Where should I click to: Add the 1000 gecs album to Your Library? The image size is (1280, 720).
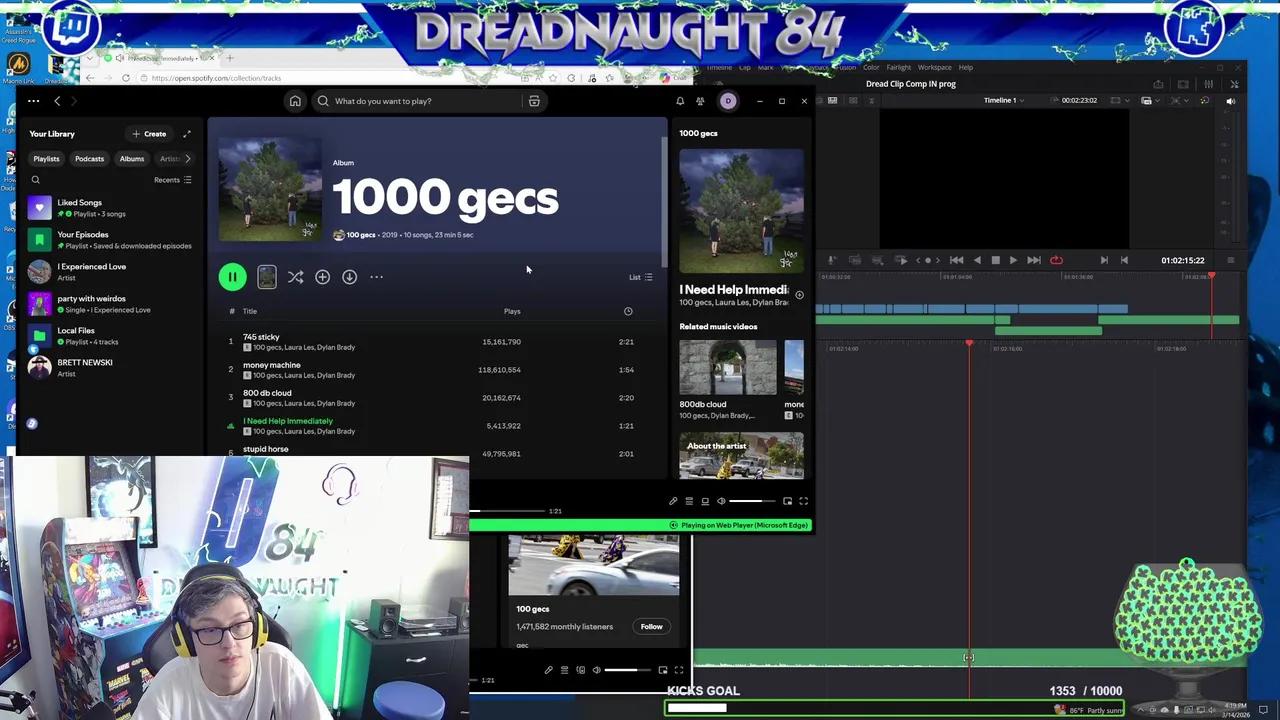click(322, 277)
